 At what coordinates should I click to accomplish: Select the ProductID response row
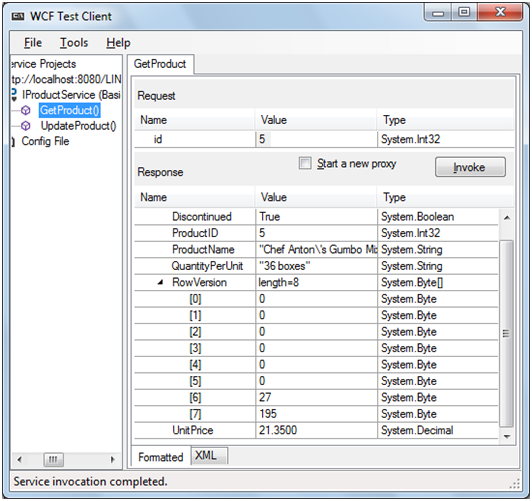pyautogui.click(x=316, y=233)
